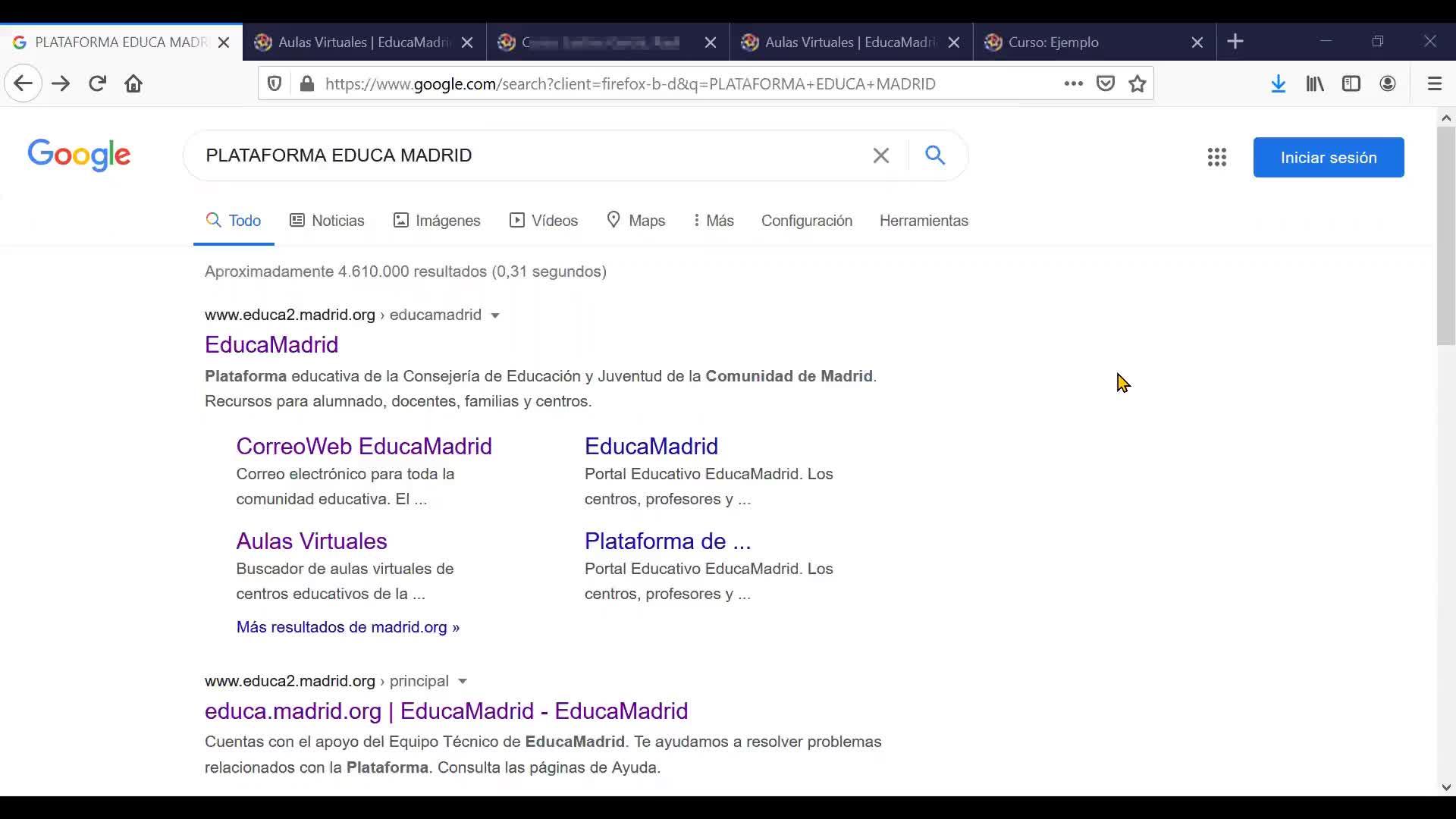This screenshot has width=1456, height=819.
Task: Toggle the sidebar view icon
Action: tap(1351, 83)
